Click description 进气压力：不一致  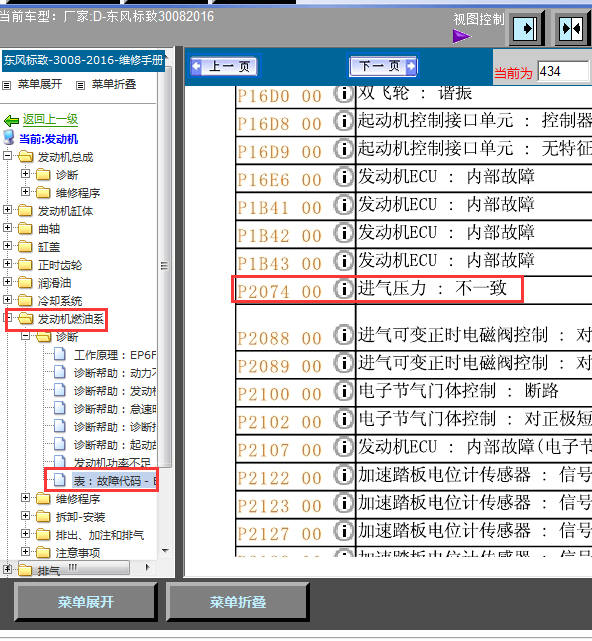tap(432, 288)
